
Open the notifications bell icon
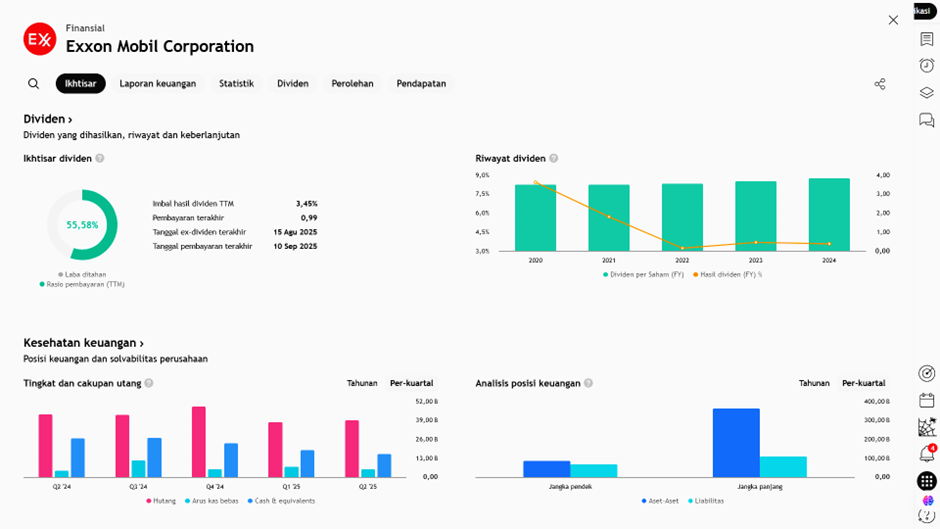coord(926,455)
